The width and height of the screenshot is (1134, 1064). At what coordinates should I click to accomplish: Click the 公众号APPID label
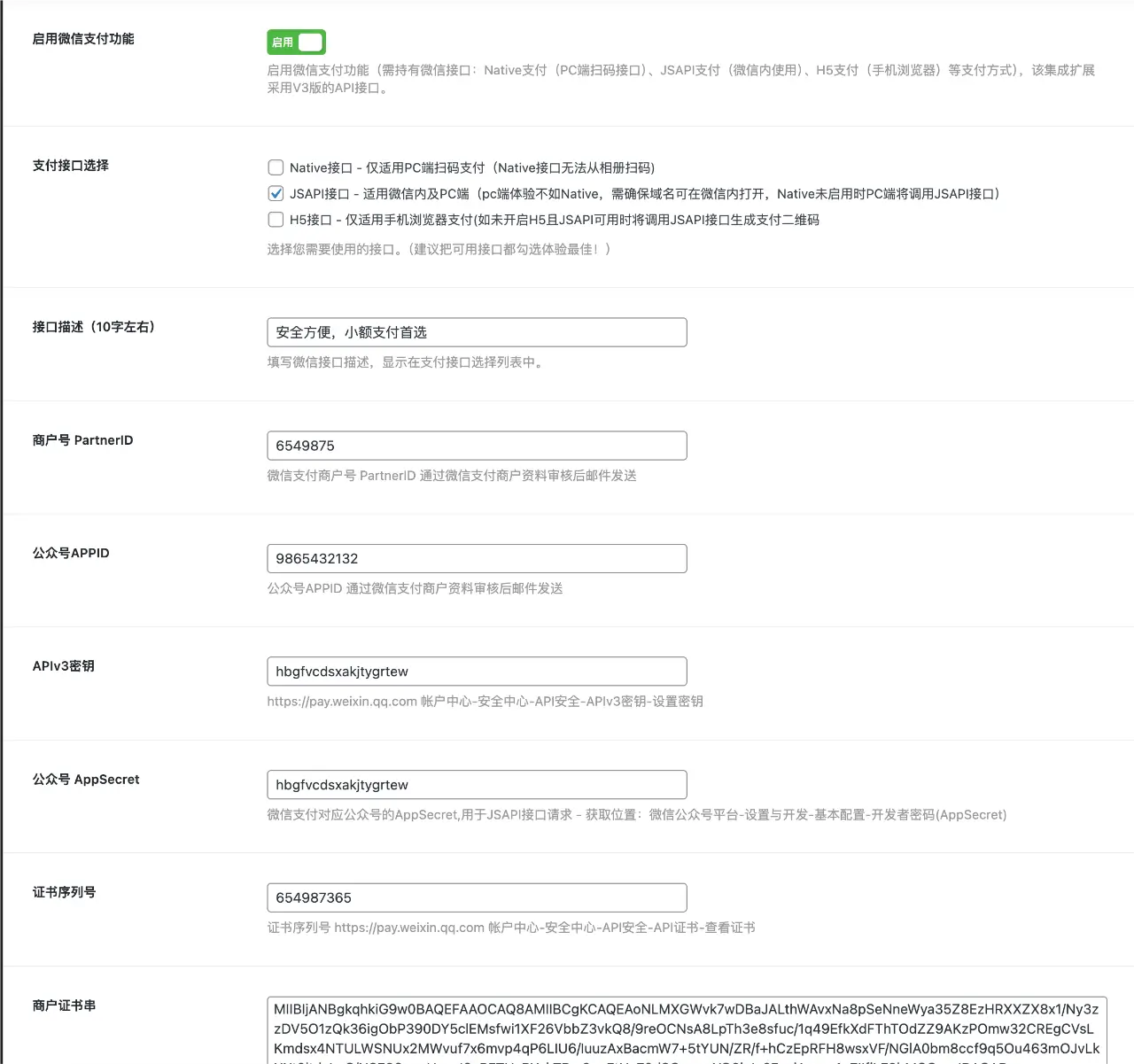71,553
